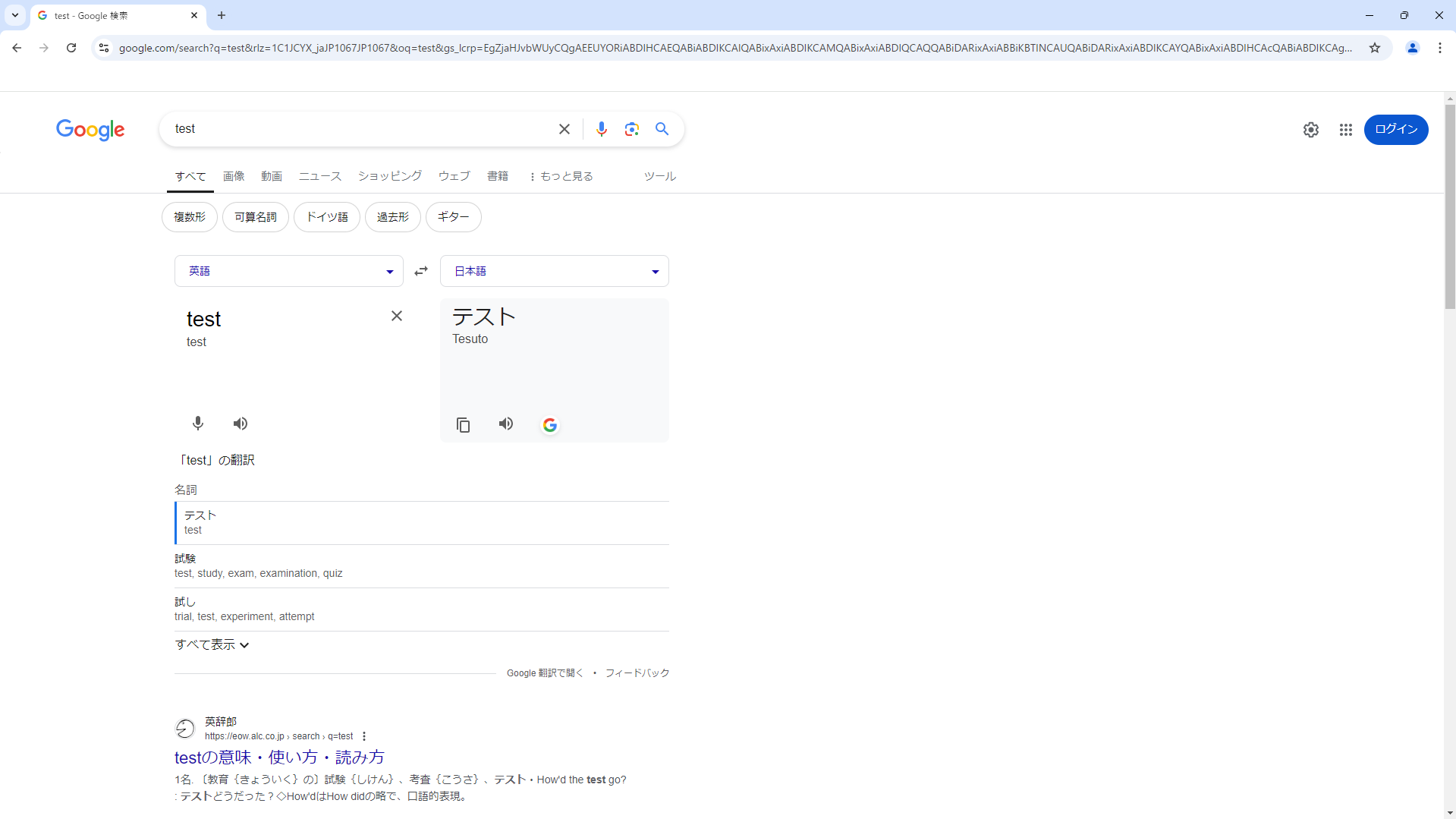
Task: Expand もっと見る menu
Action: click(561, 176)
